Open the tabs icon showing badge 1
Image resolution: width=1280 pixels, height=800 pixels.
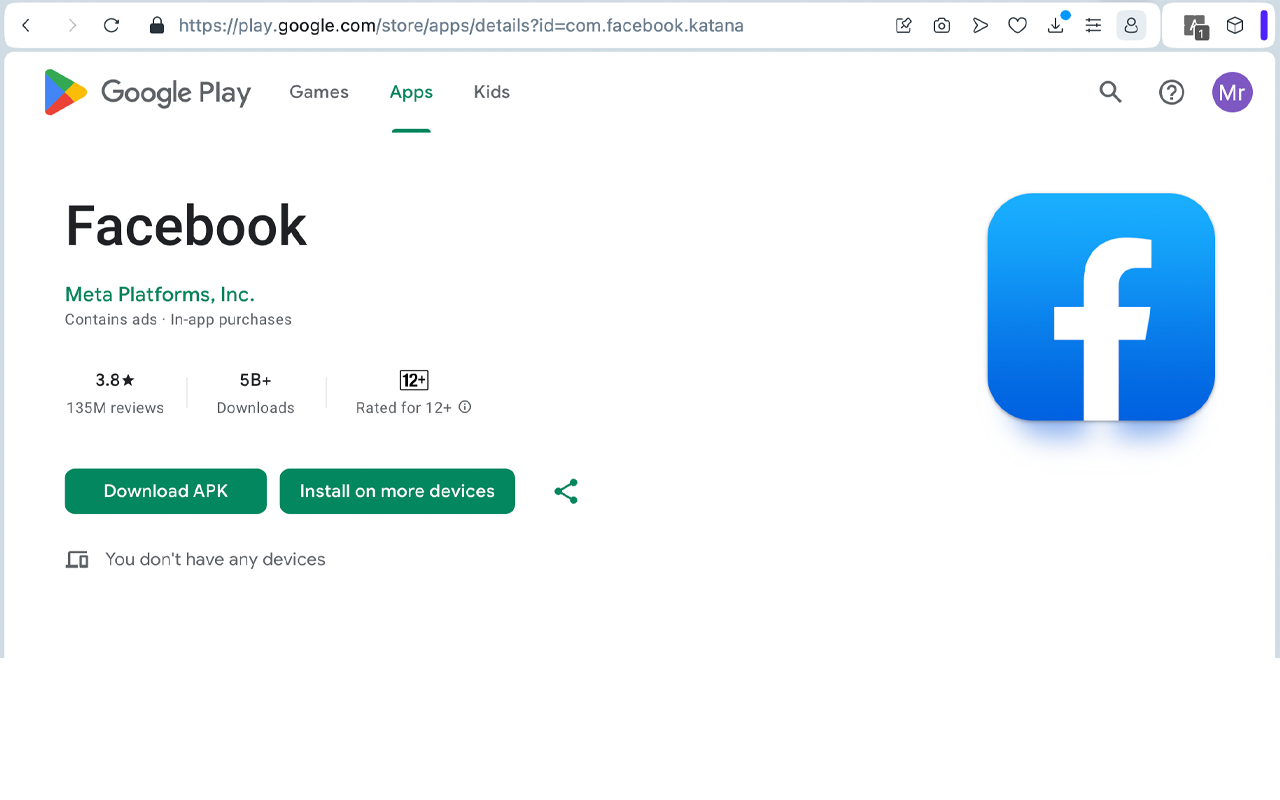(x=1195, y=27)
